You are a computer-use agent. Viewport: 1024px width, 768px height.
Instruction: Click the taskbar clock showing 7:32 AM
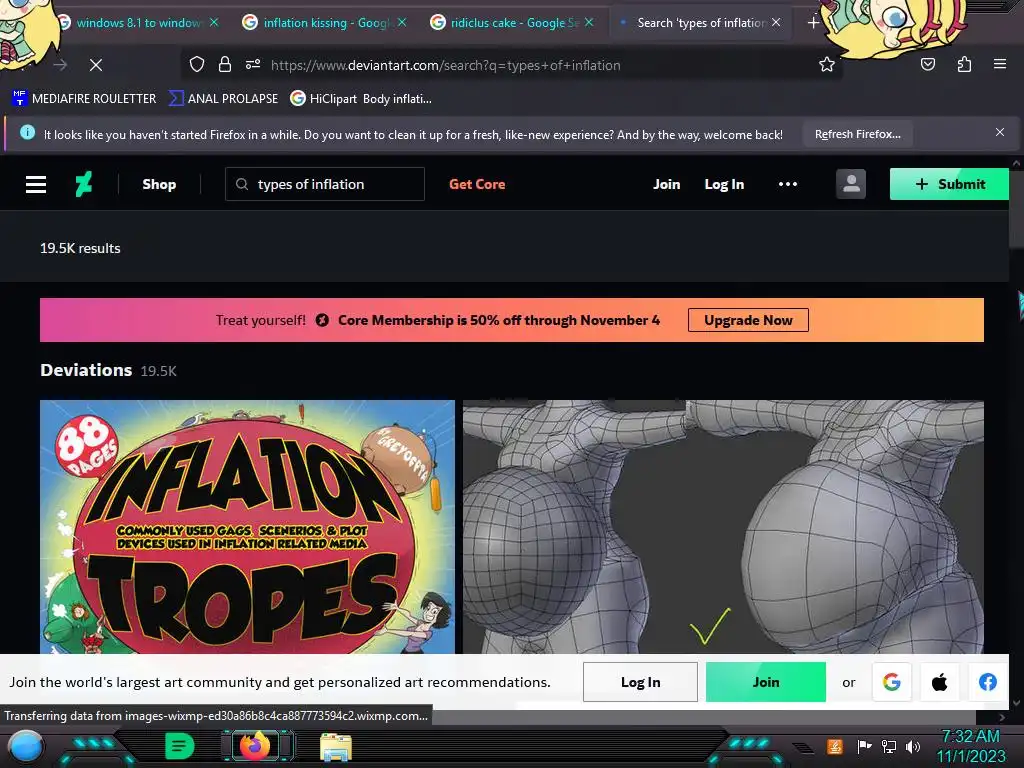pos(970,746)
